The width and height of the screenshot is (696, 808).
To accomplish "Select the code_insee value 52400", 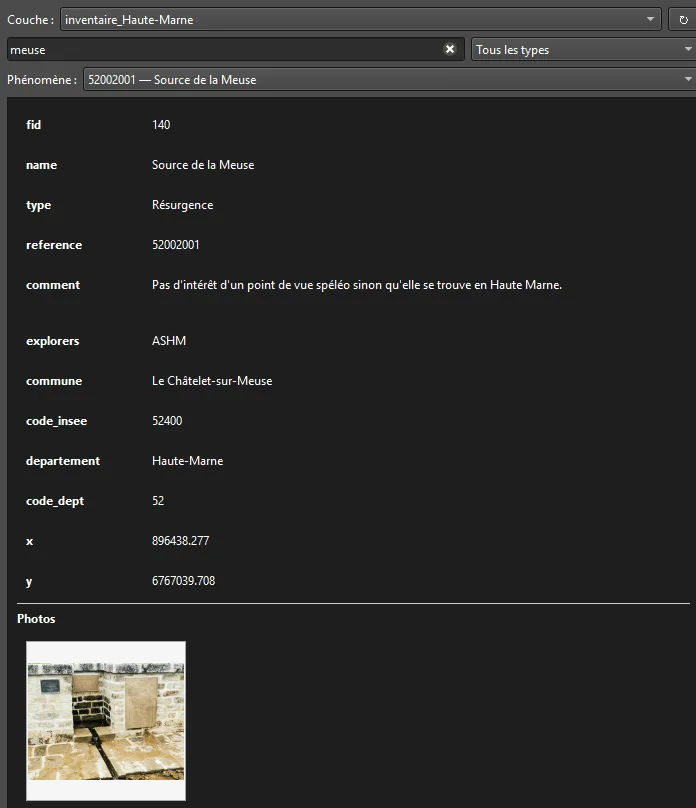I will pos(167,420).
